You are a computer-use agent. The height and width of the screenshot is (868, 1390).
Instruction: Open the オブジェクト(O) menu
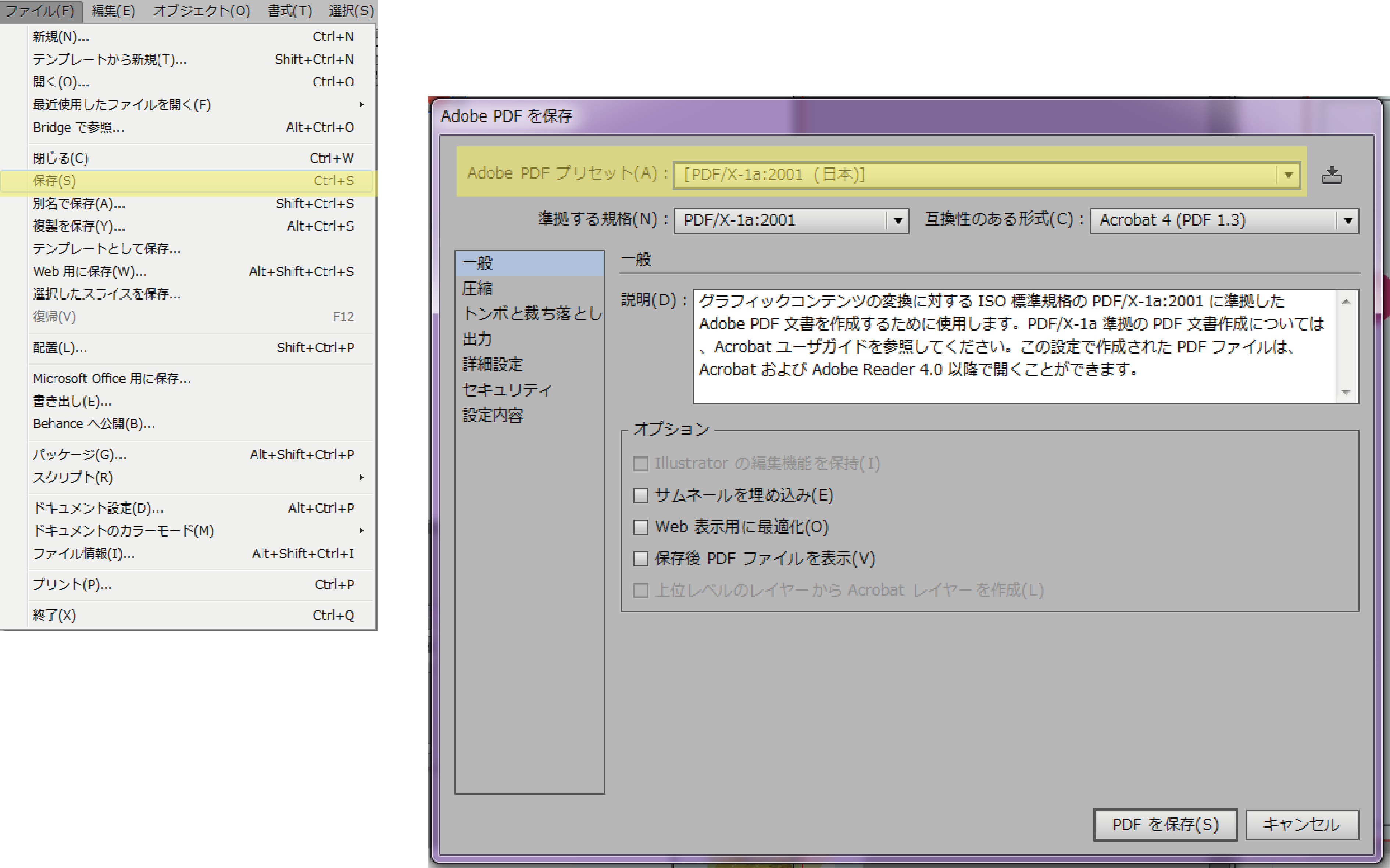[x=201, y=11]
